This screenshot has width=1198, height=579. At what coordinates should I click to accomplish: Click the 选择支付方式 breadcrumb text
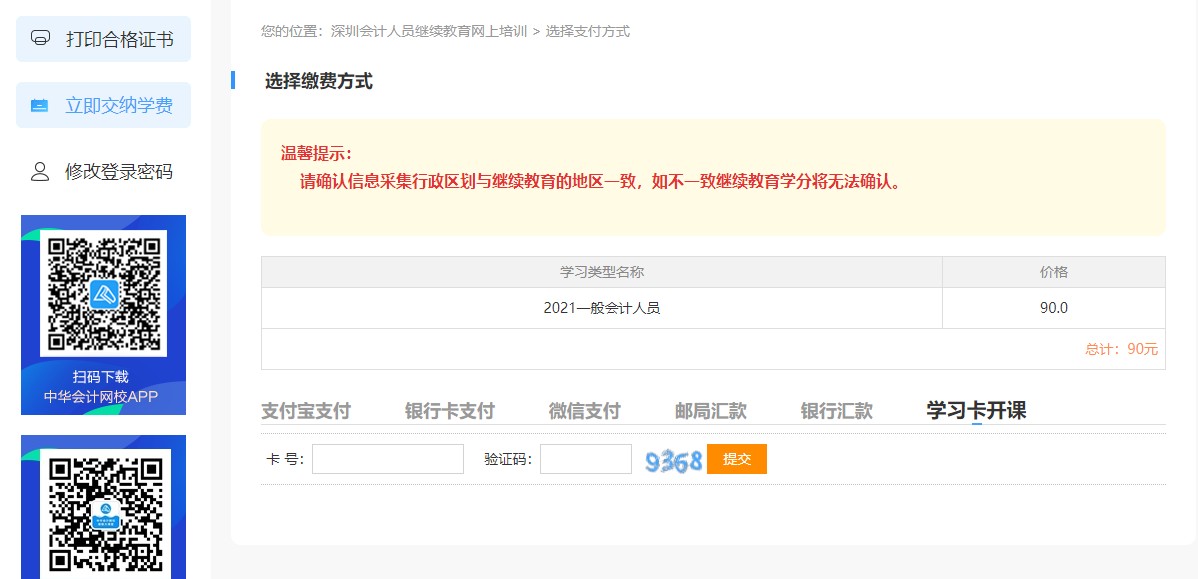point(588,31)
